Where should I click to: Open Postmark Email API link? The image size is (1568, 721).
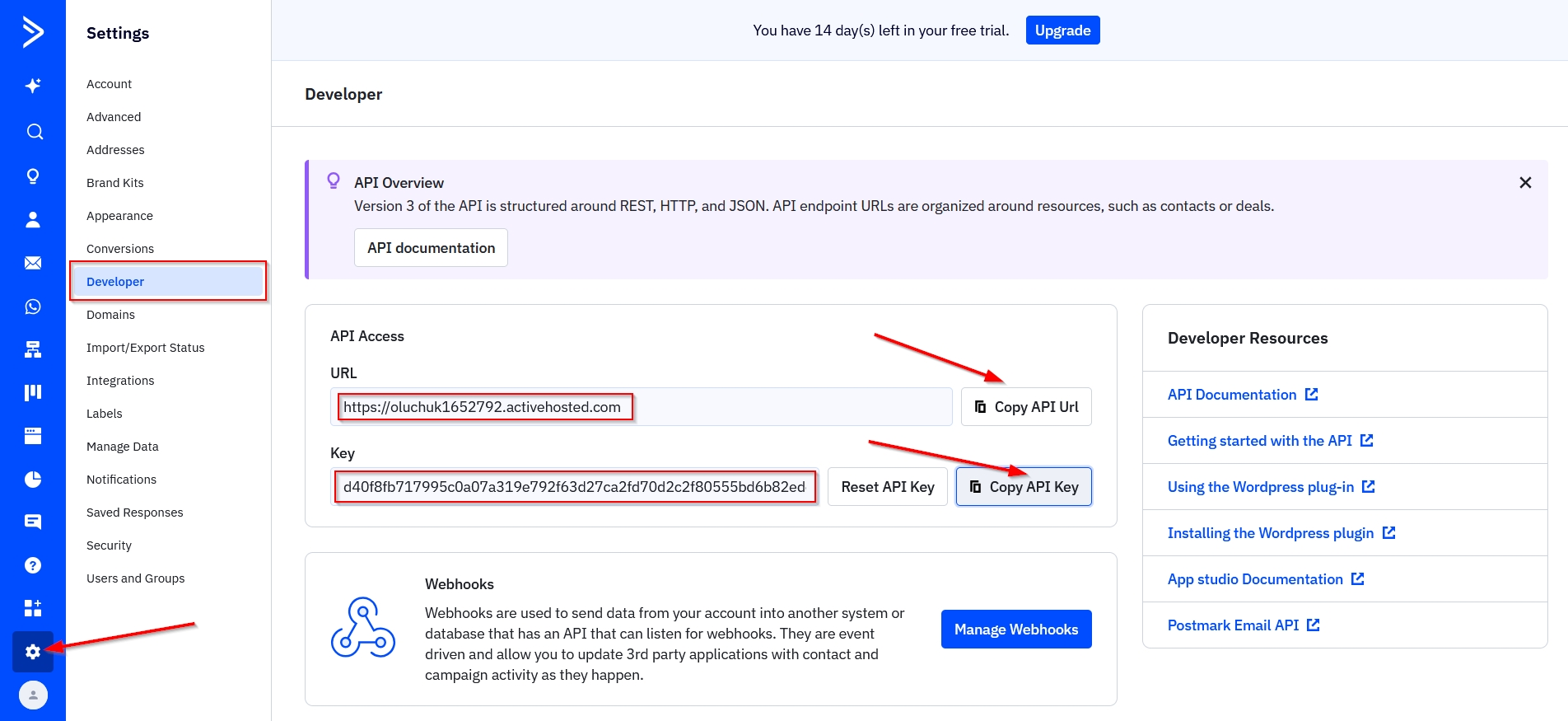coord(1244,625)
